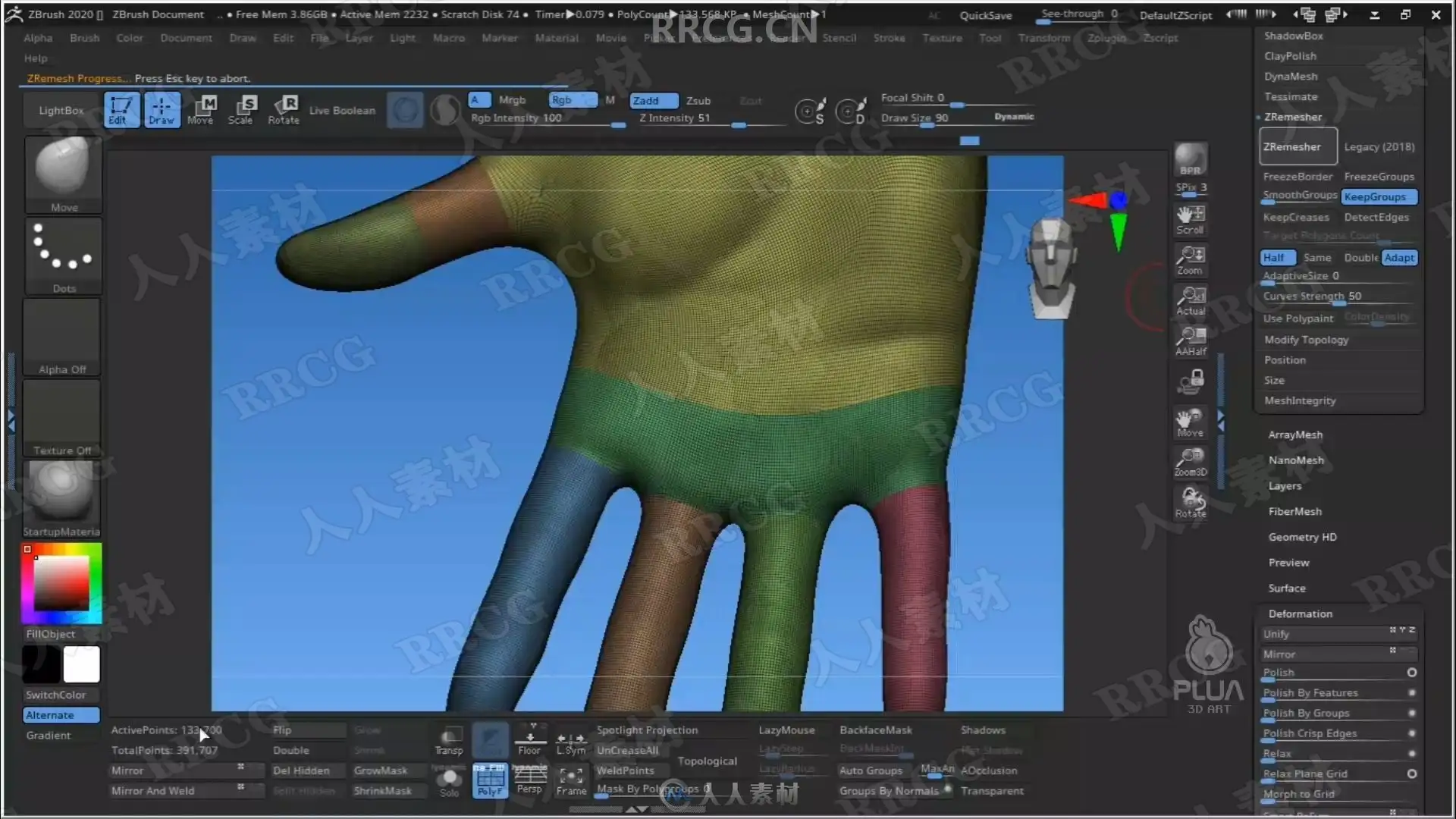Select the Scale transform tool

click(242, 109)
